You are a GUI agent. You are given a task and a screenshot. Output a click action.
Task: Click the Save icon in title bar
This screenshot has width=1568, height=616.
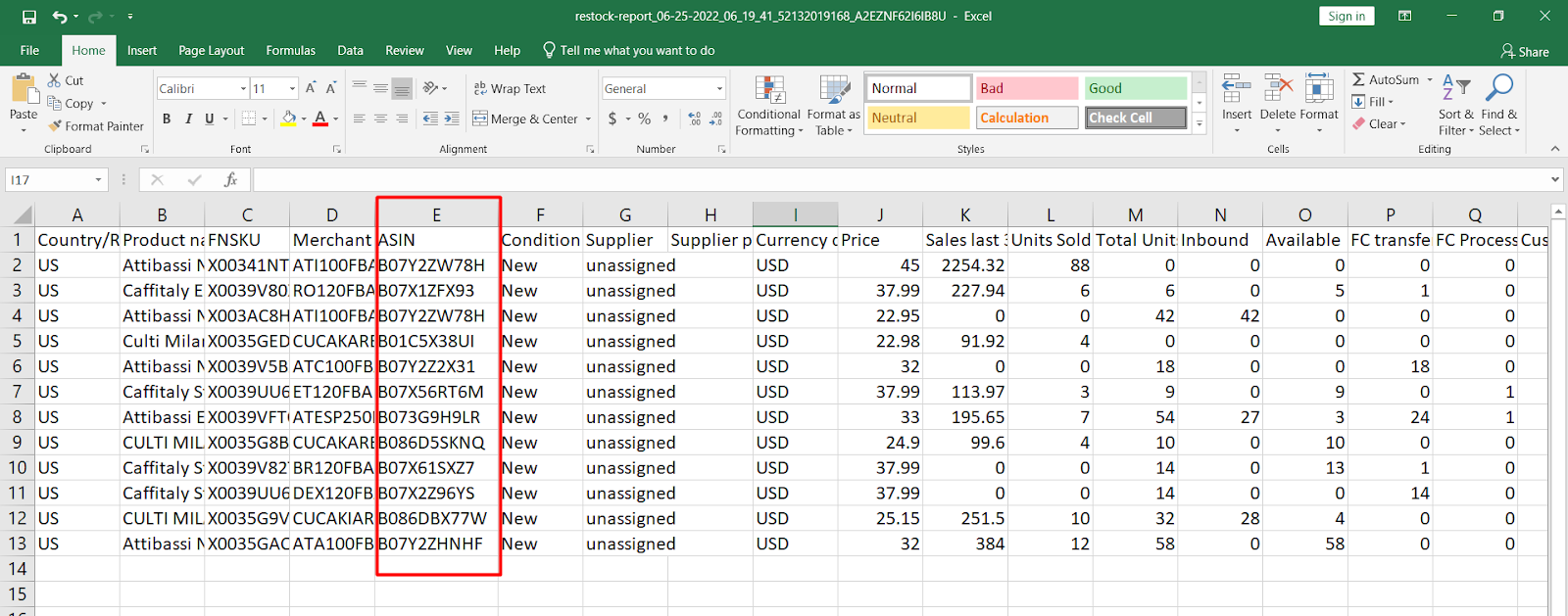[29, 17]
